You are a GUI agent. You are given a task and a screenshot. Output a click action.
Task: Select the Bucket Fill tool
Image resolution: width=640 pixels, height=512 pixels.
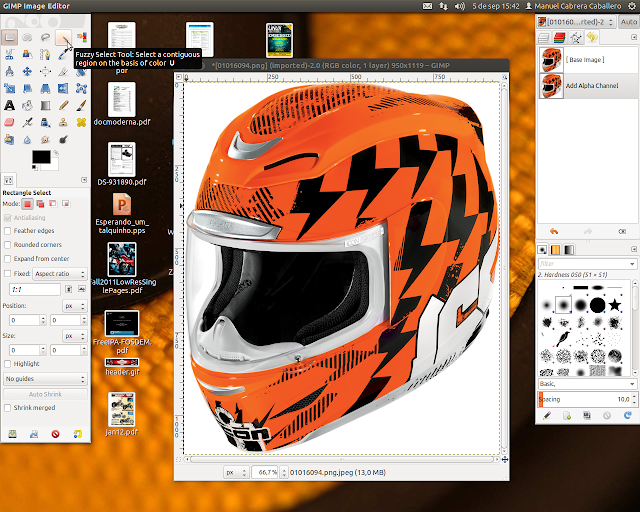27,105
